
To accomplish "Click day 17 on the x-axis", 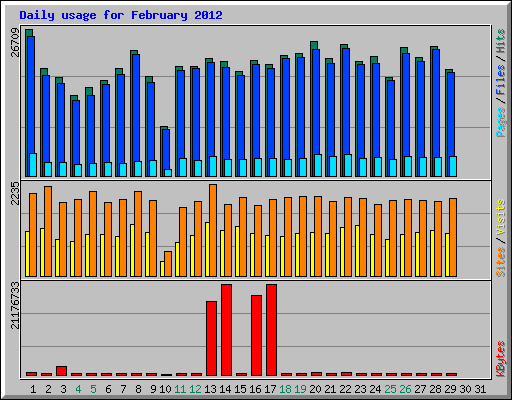I will coord(270,389).
